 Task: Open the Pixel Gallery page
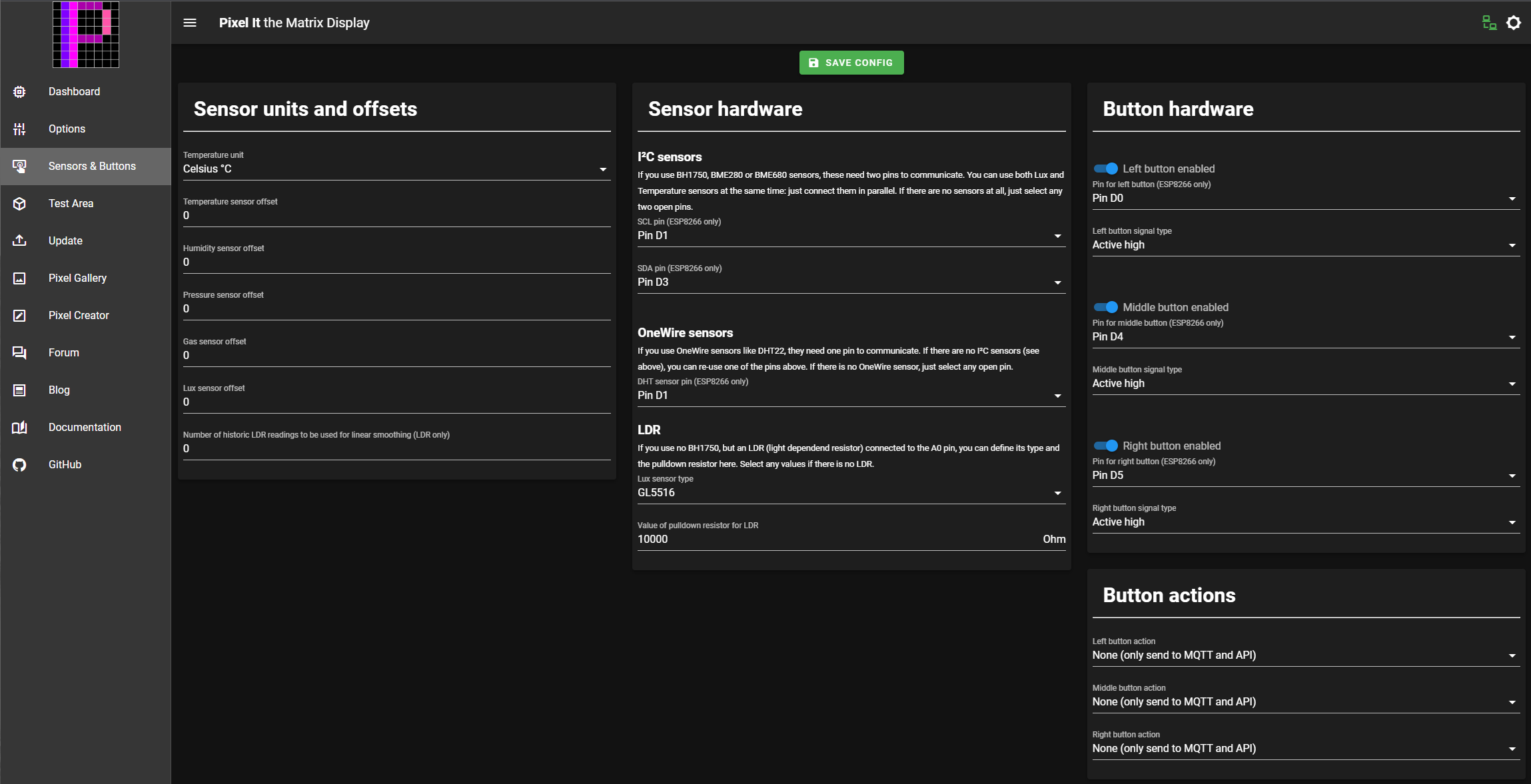pos(85,278)
